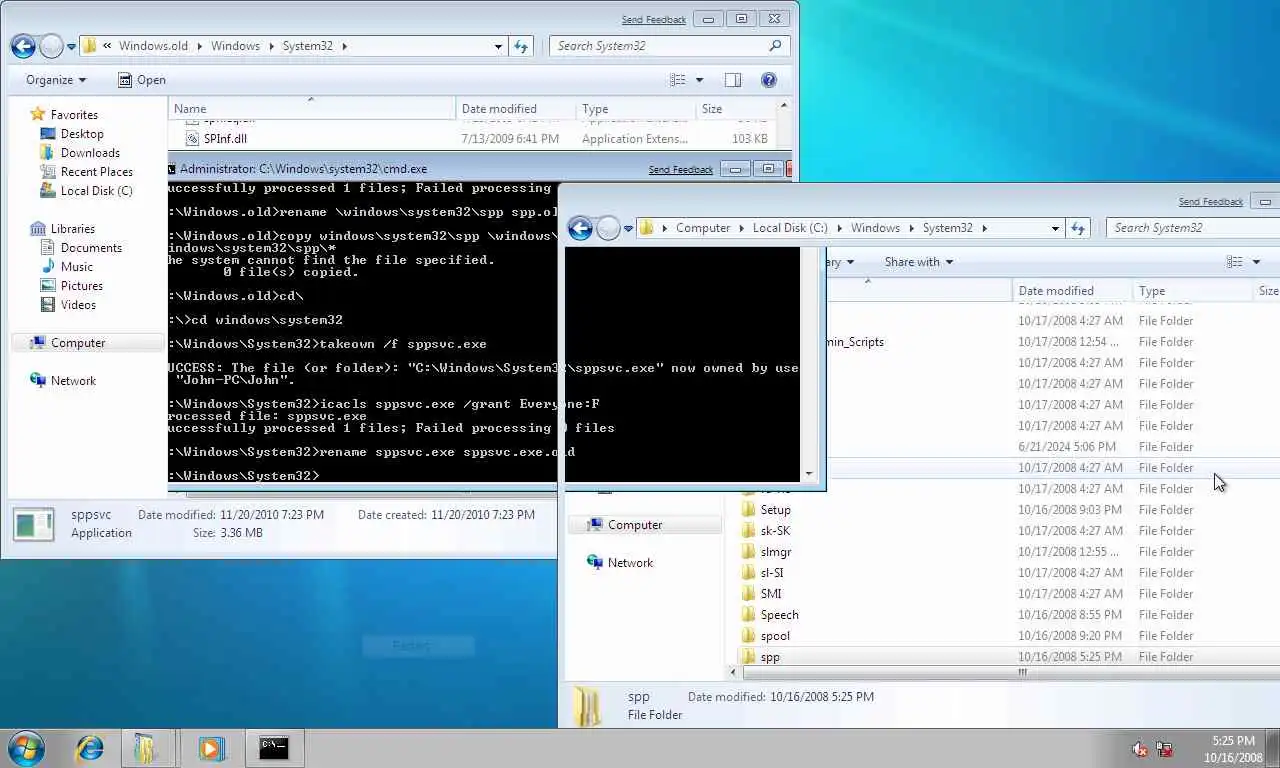Click the 6/21/2024 5:06 PM date cell

(1066, 447)
